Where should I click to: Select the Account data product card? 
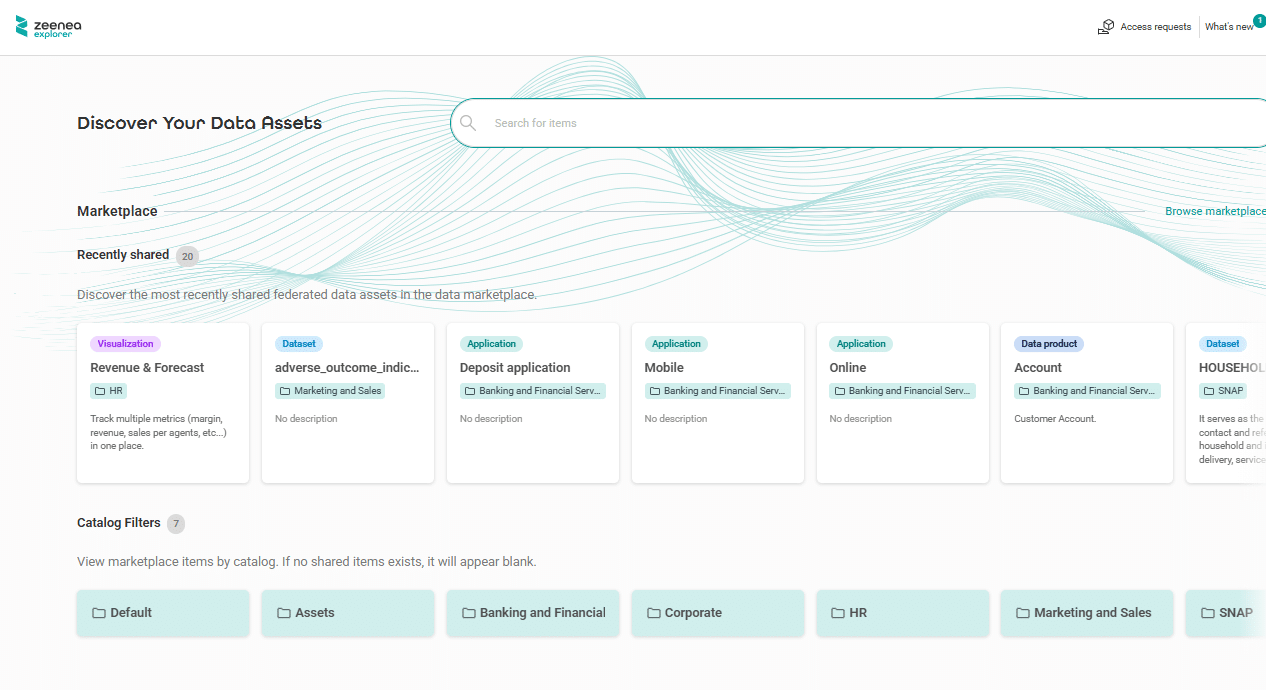point(1086,403)
